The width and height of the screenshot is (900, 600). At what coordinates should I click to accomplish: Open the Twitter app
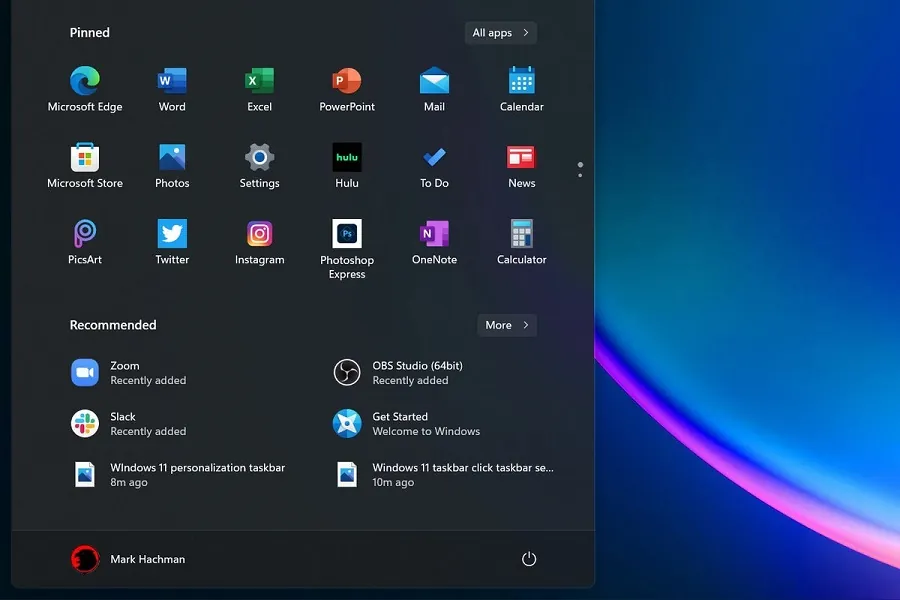click(172, 242)
